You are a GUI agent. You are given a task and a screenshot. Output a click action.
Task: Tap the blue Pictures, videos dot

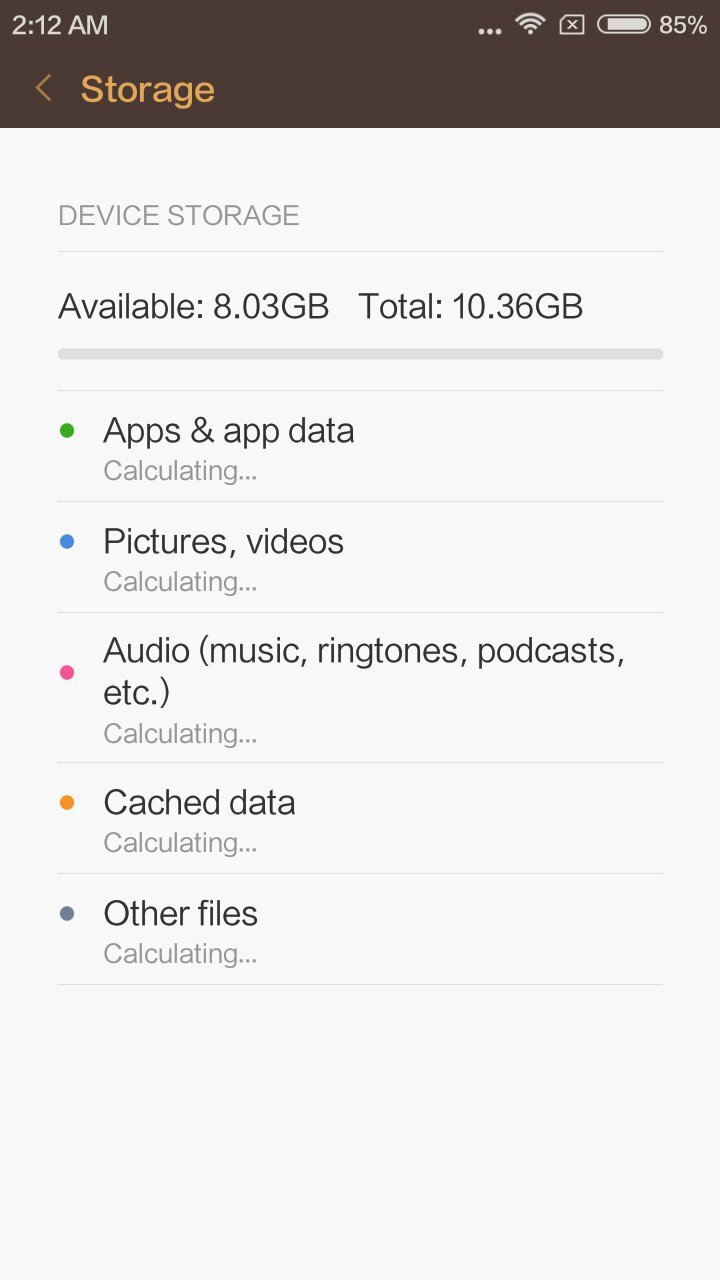67,542
